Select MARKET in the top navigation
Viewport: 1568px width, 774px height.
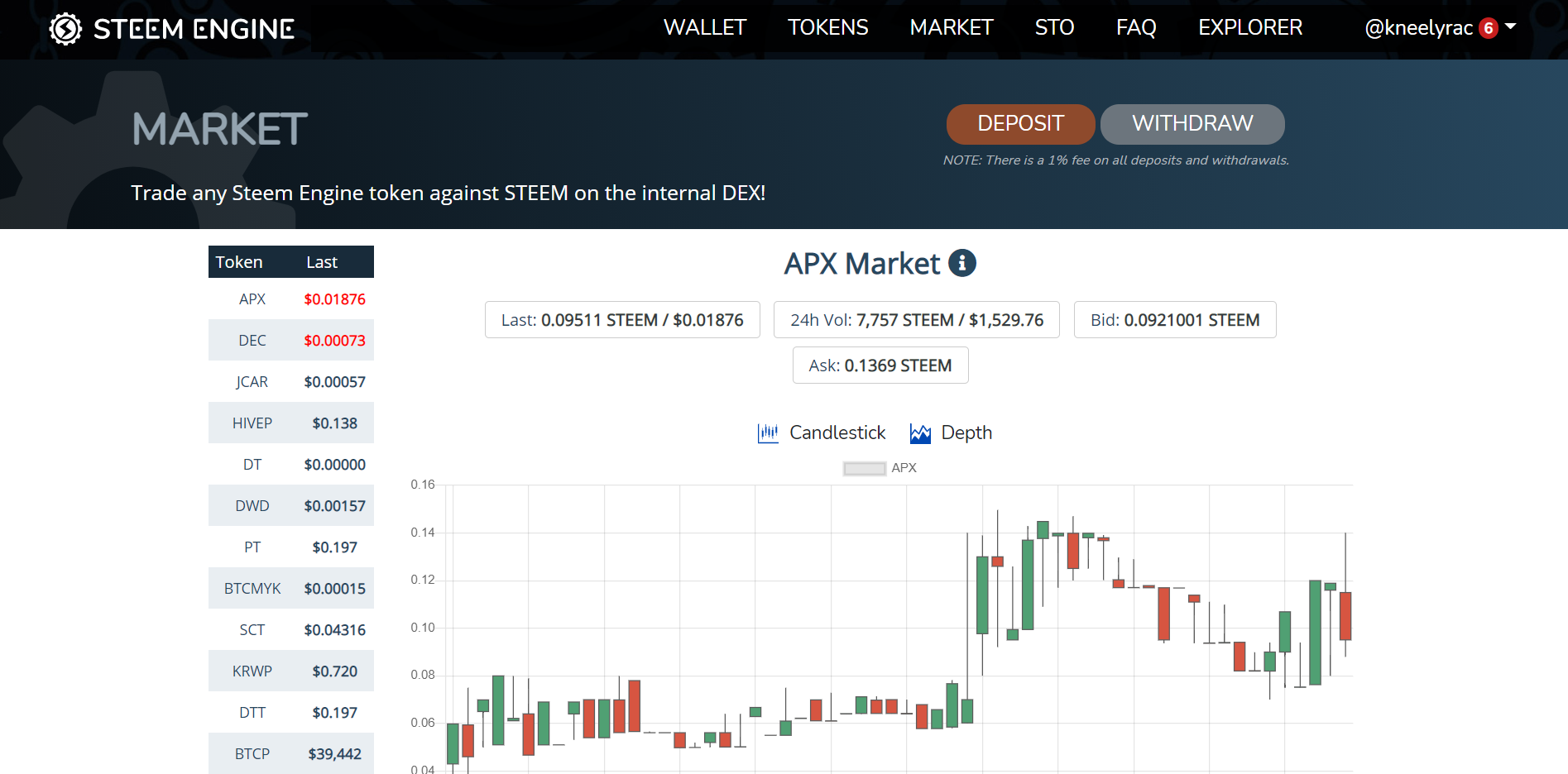952,27
